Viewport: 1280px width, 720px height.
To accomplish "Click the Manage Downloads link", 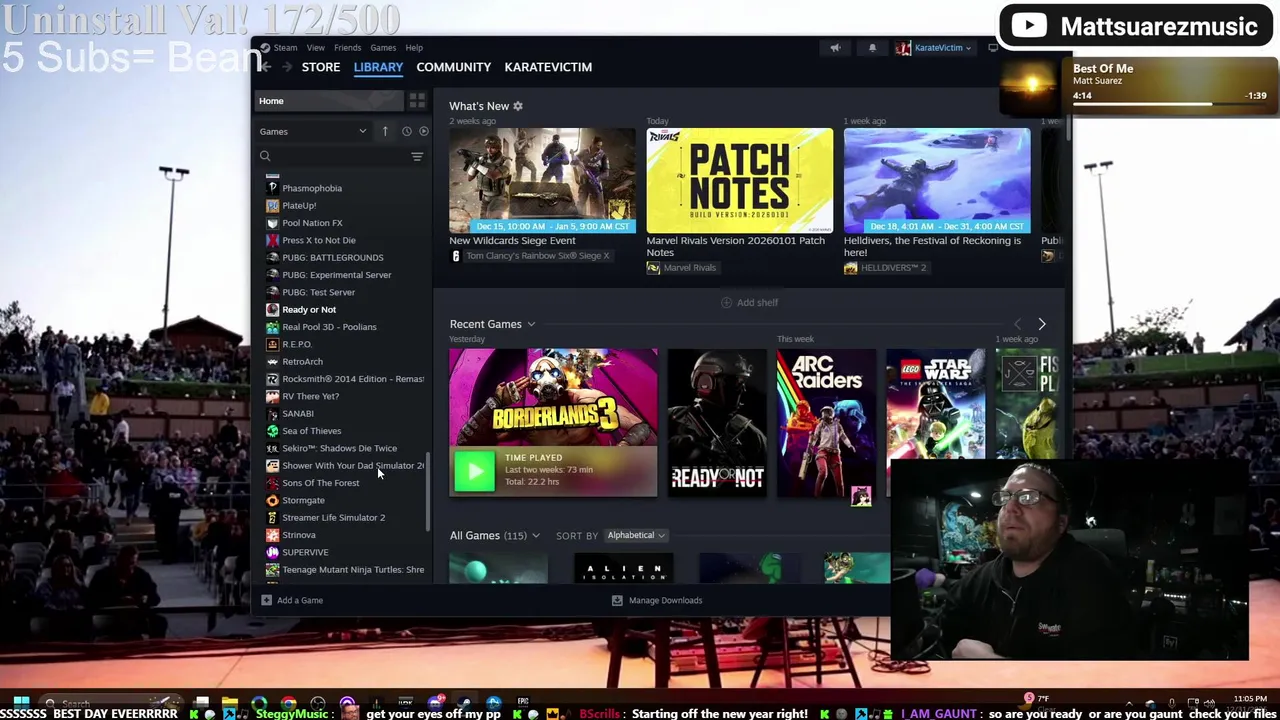I will (666, 600).
